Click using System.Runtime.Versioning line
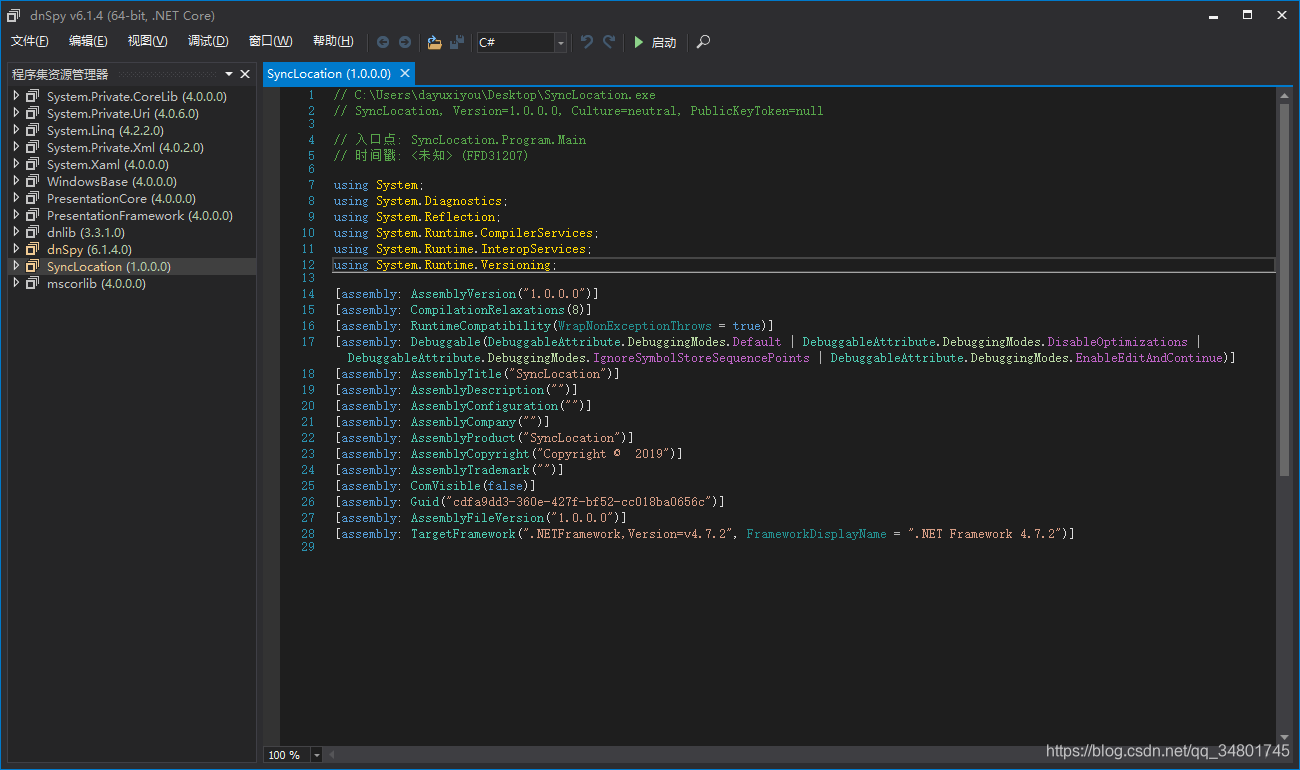Viewport: 1300px width, 770px height. 444,265
